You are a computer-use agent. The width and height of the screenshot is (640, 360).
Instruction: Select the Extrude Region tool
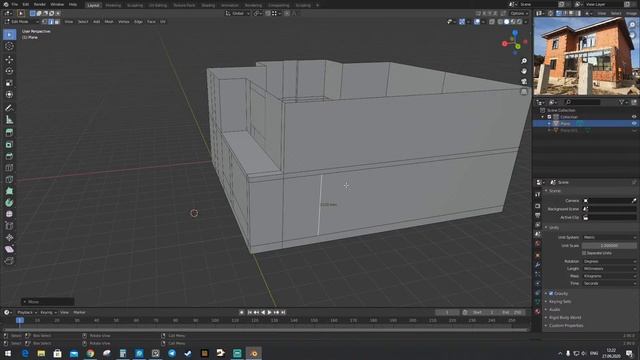click(9, 133)
